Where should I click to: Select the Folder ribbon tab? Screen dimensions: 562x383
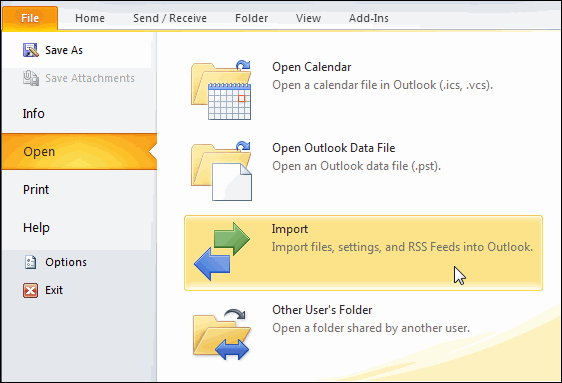coord(252,18)
